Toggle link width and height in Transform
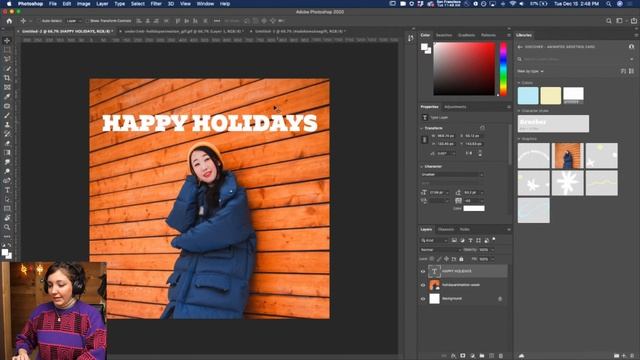 coord(424,140)
